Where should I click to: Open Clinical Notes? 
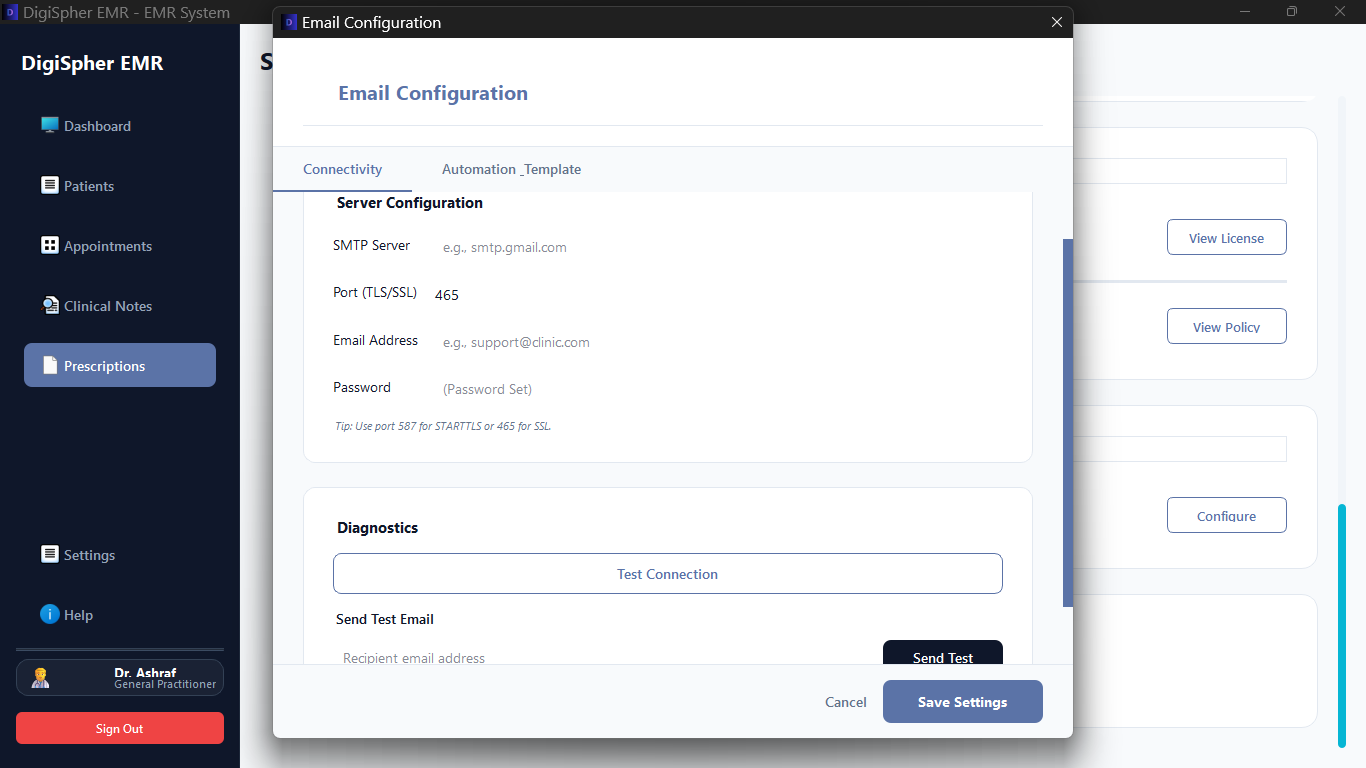click(50, 305)
